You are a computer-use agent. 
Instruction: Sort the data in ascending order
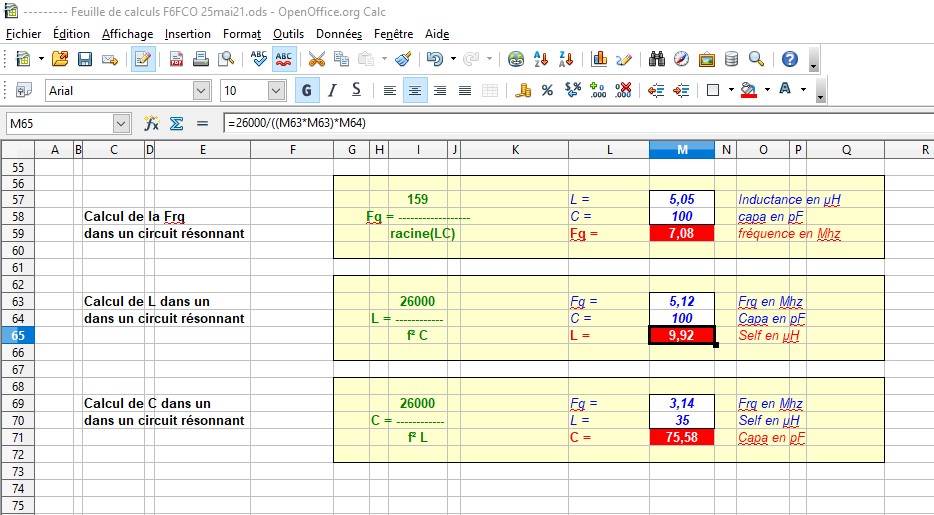tap(541, 59)
